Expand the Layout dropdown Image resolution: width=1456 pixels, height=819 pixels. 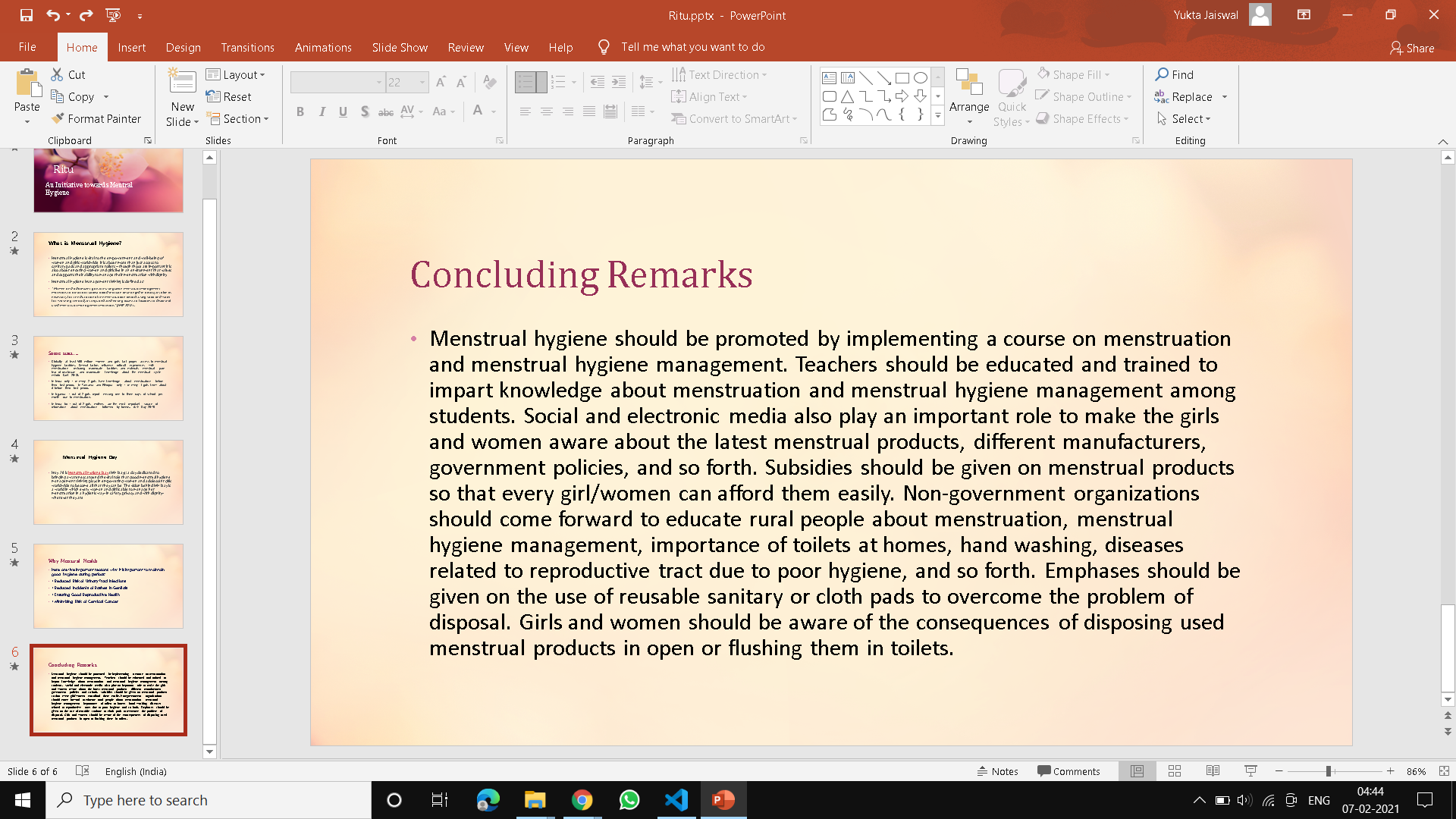pos(236,74)
